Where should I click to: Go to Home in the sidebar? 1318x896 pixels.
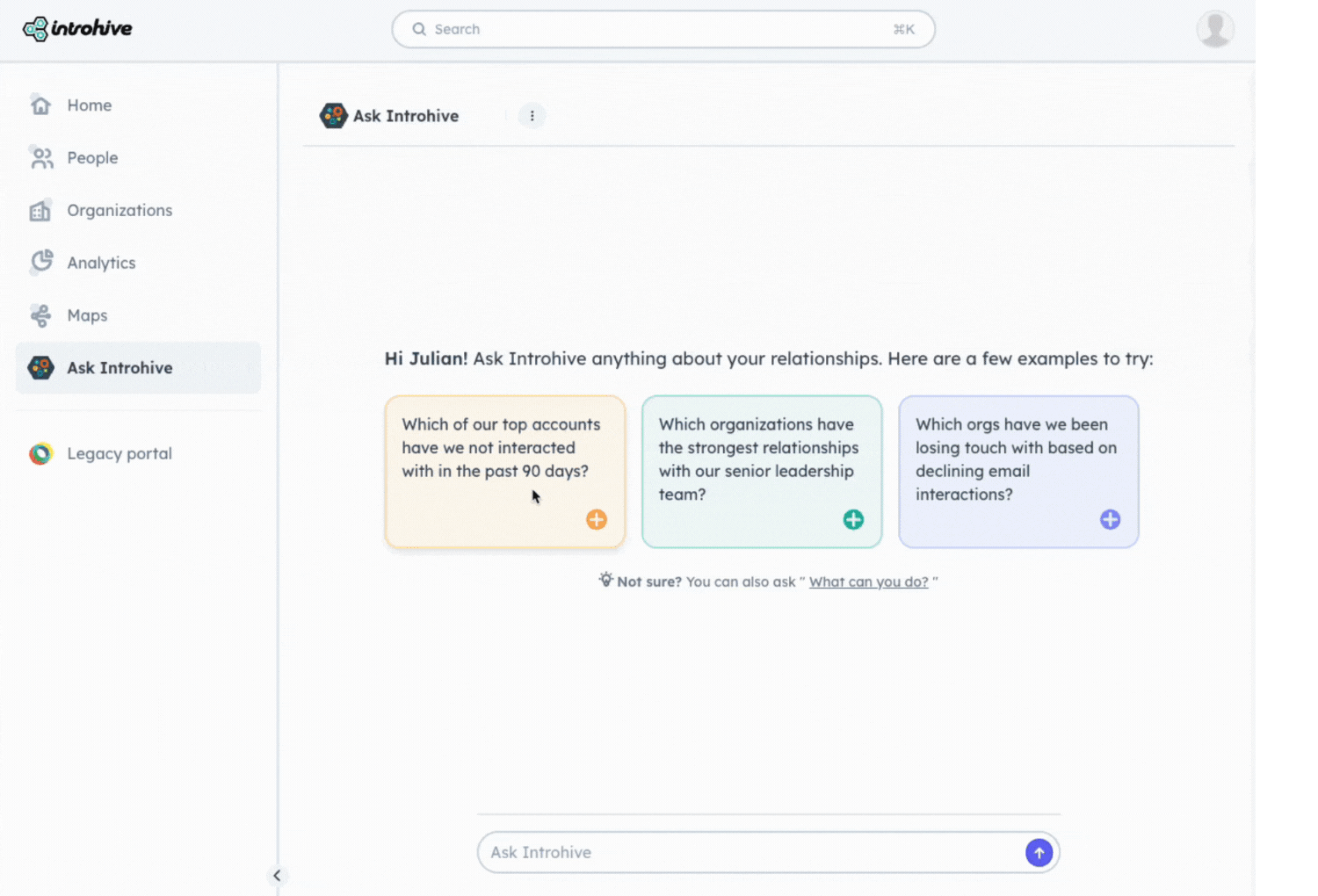[x=138, y=105]
